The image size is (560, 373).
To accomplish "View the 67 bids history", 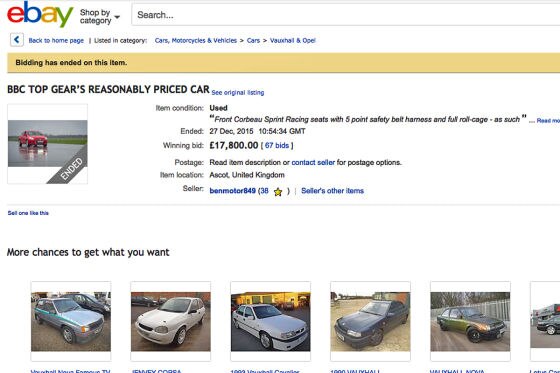I will click(x=277, y=145).
